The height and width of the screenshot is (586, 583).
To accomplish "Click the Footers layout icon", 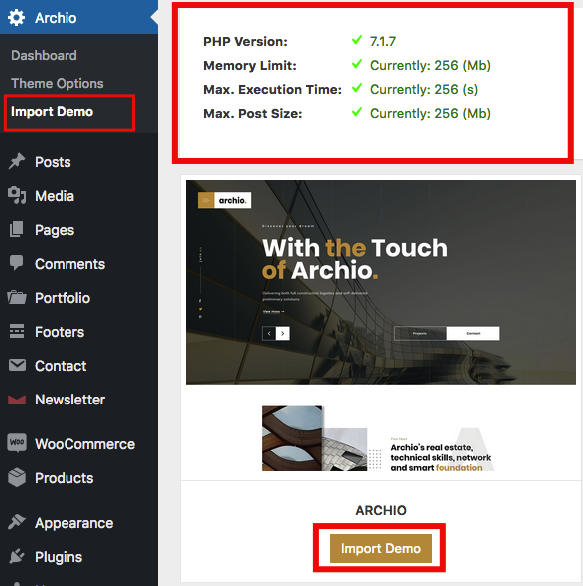I will tap(17, 331).
